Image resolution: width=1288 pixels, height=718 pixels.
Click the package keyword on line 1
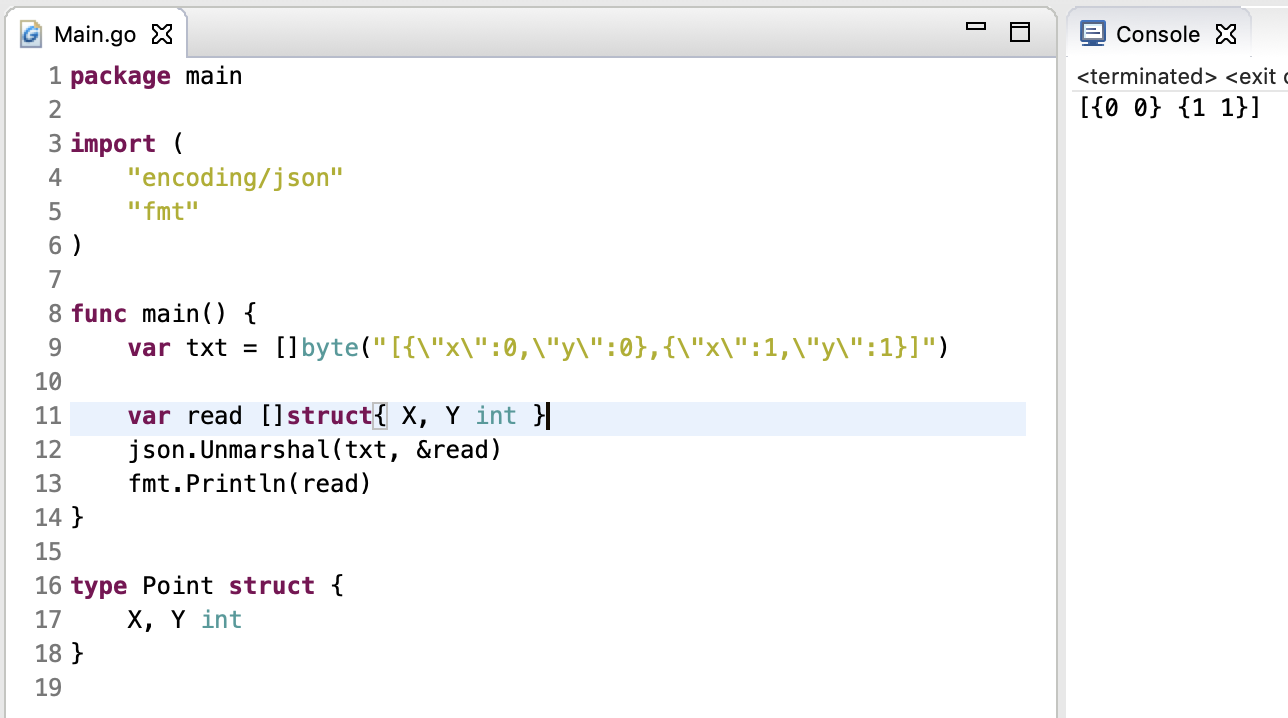pos(120,76)
